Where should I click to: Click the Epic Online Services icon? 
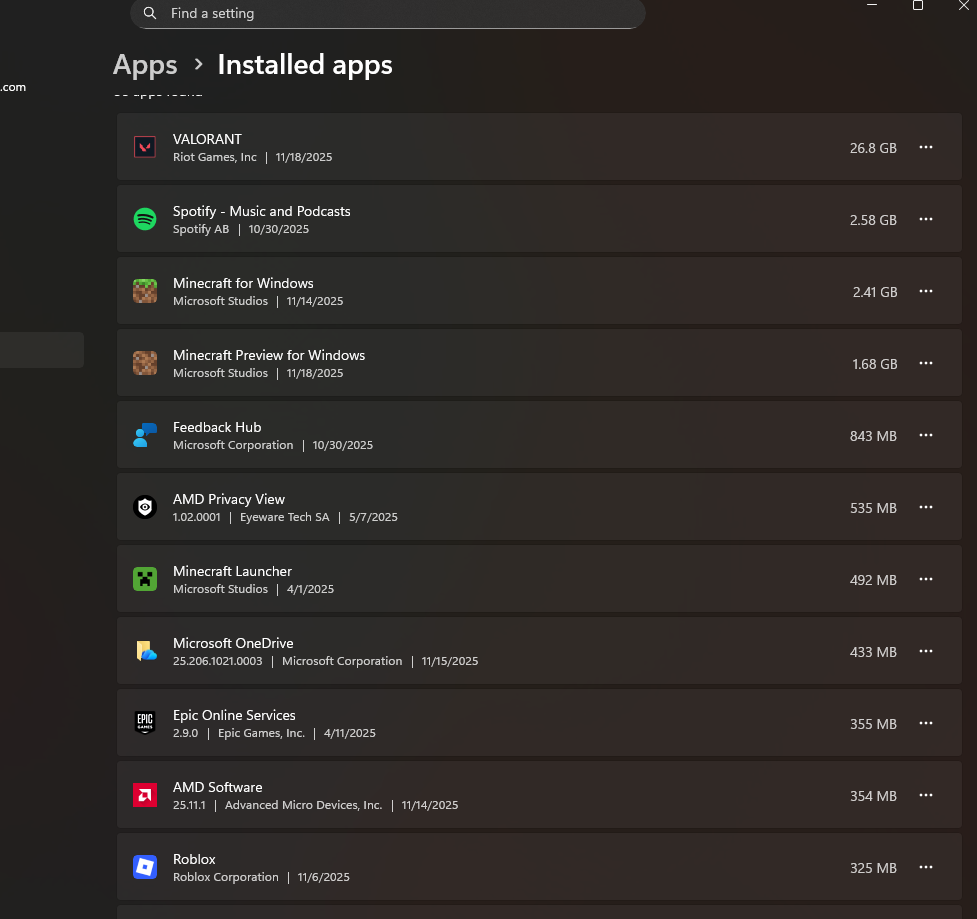tap(145, 723)
